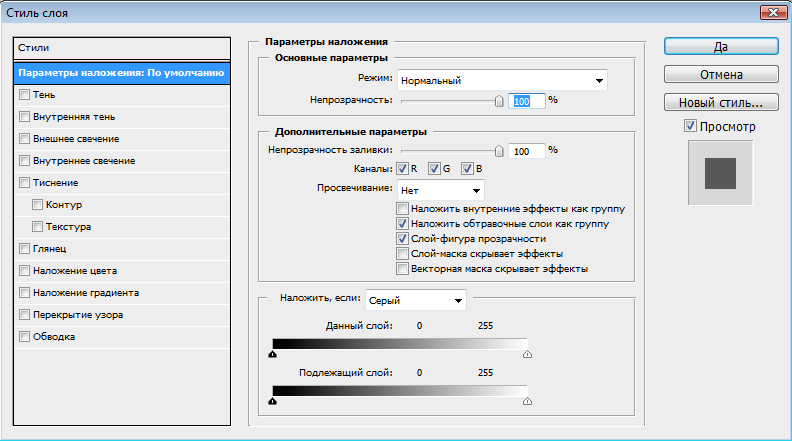792x441 pixels.
Task: Click the Отмена button
Action: [x=721, y=74]
